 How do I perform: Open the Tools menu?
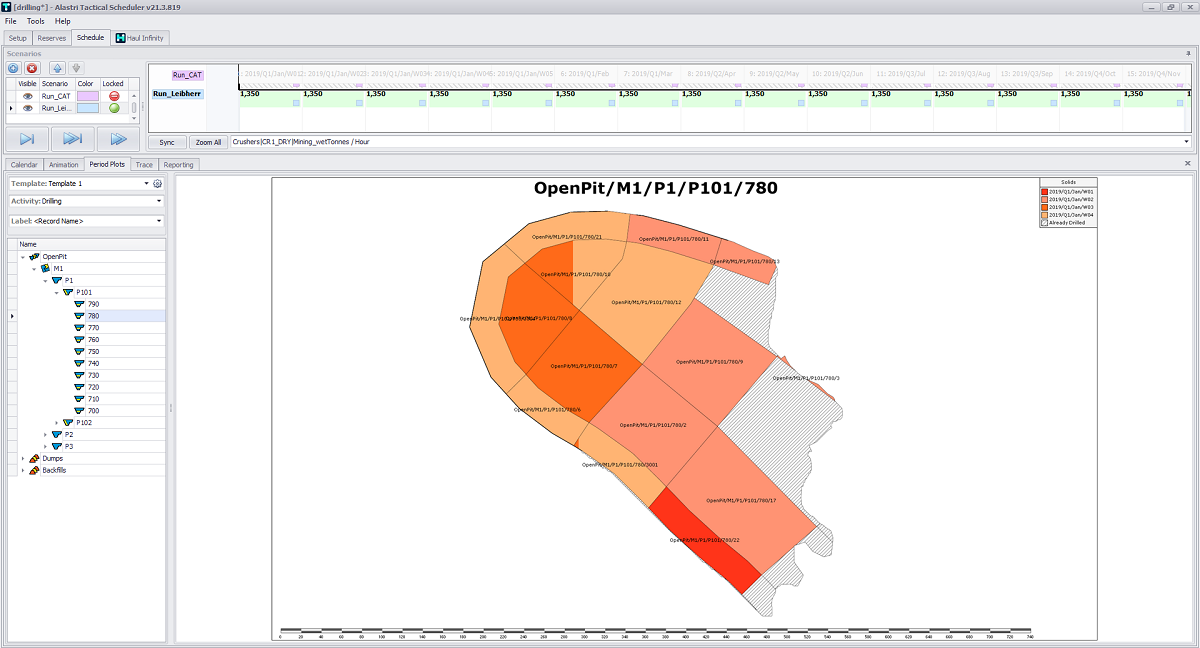tap(36, 21)
